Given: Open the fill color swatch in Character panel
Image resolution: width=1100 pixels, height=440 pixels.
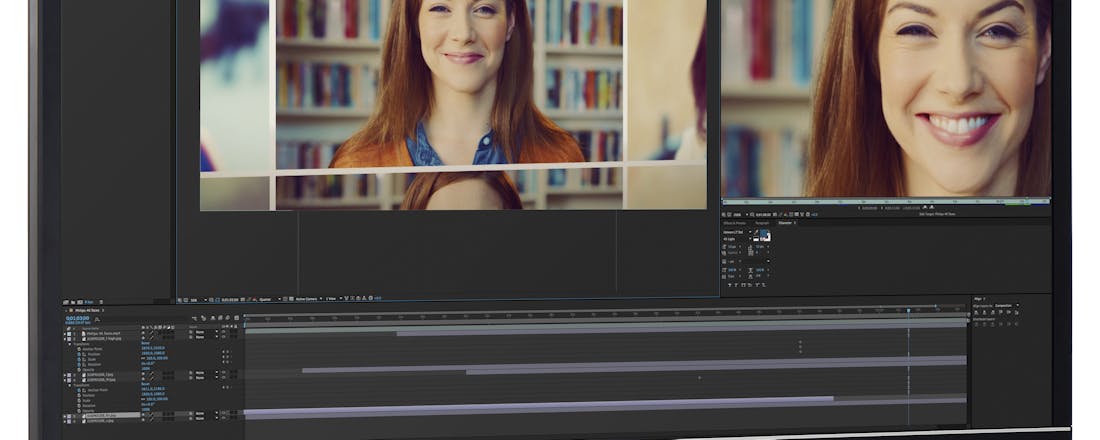Looking at the screenshot, I should click(x=765, y=234).
